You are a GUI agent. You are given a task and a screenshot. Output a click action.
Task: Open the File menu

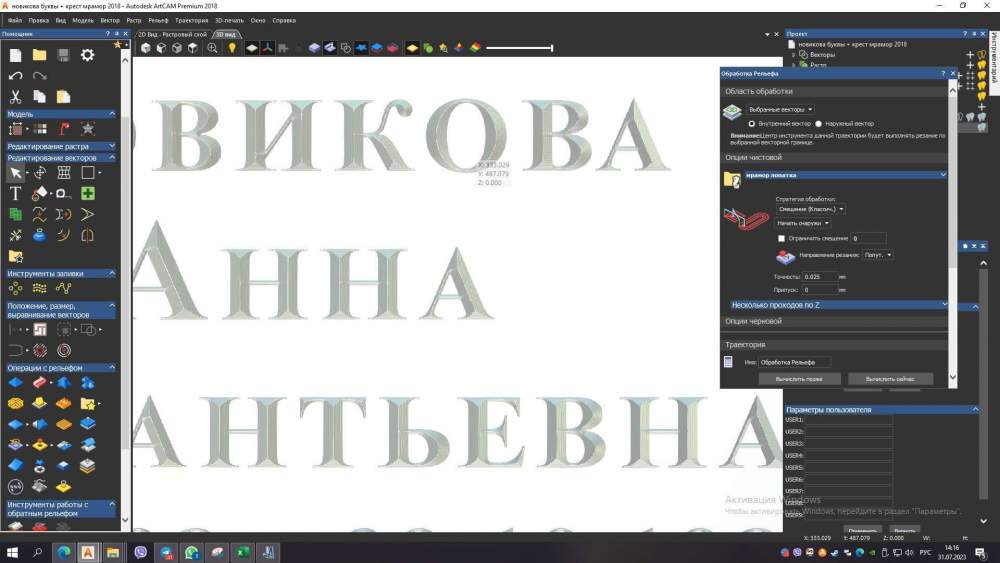[x=15, y=20]
